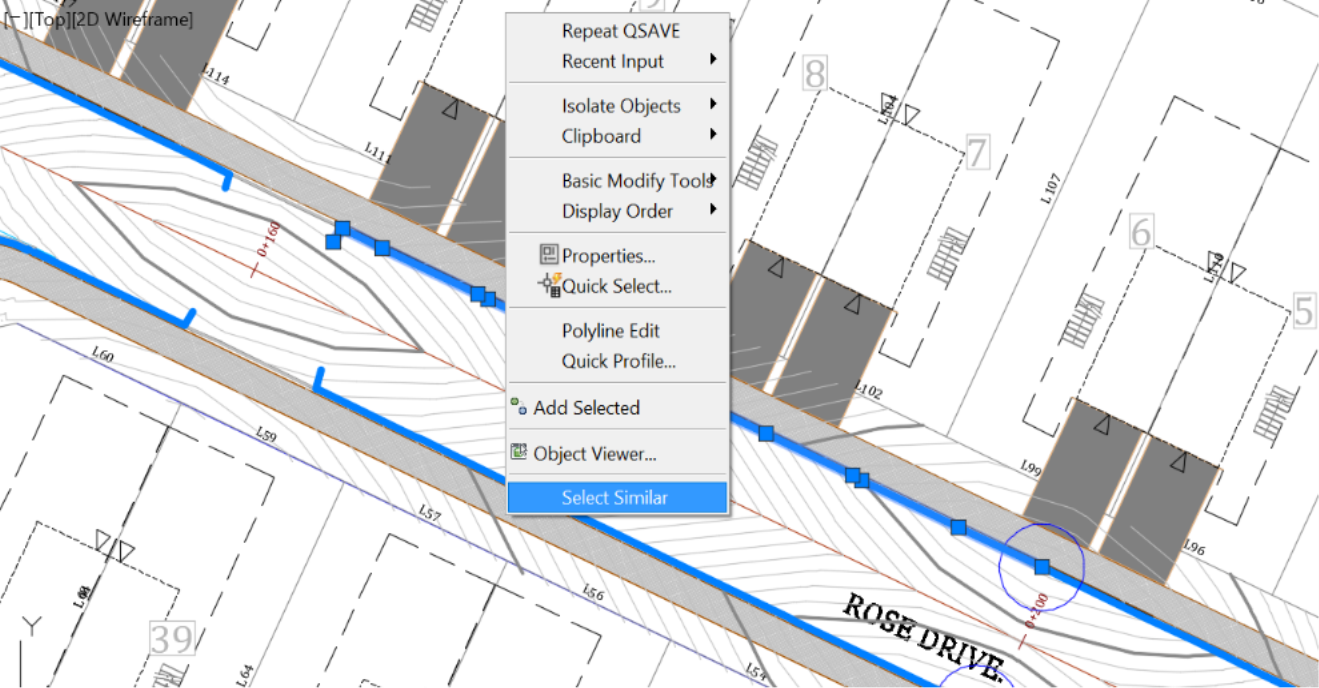
Task: Click the L57 line label
Action: [x=429, y=514]
